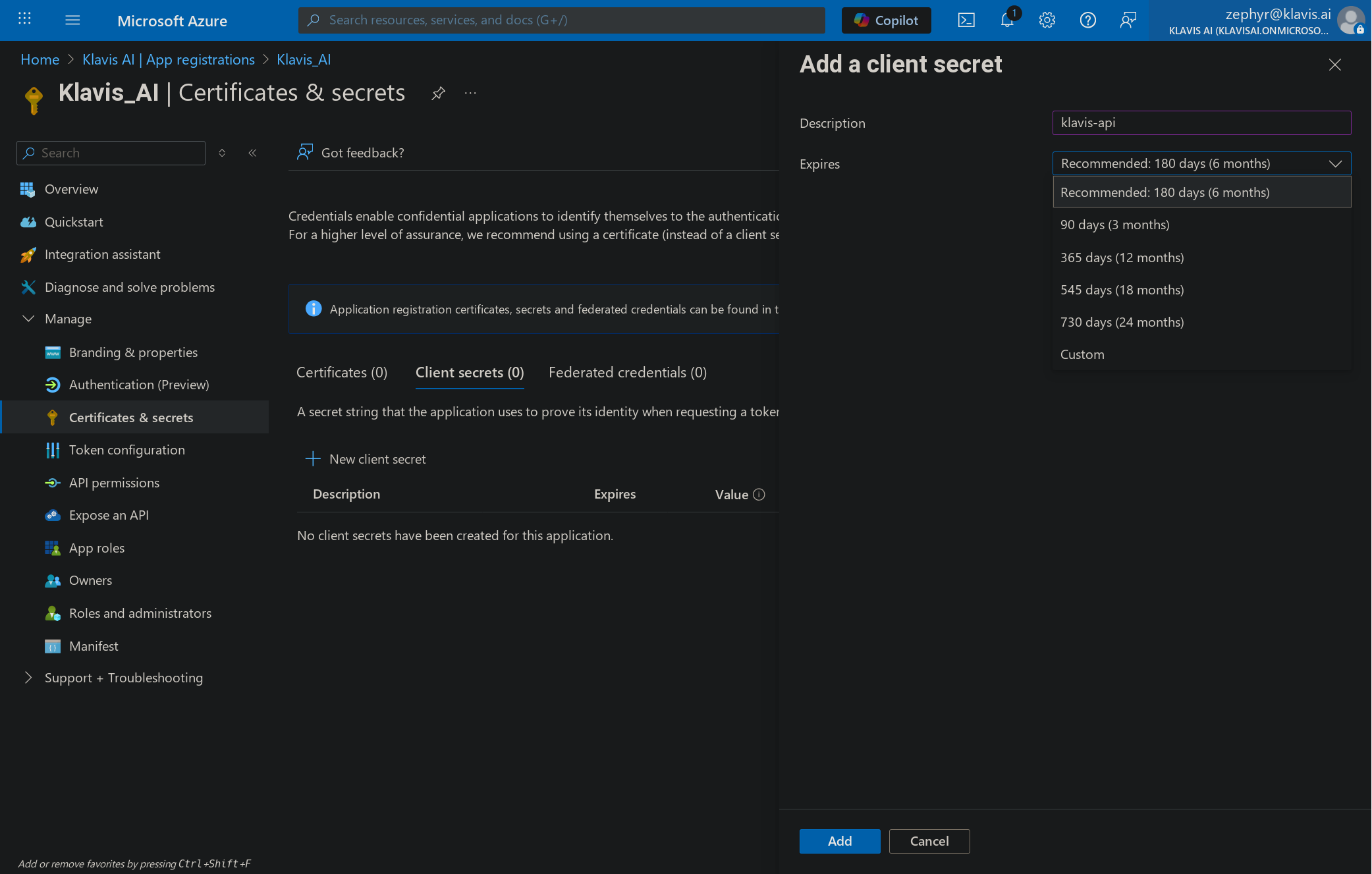
Task: Click the Add button to create secret
Action: coord(839,841)
